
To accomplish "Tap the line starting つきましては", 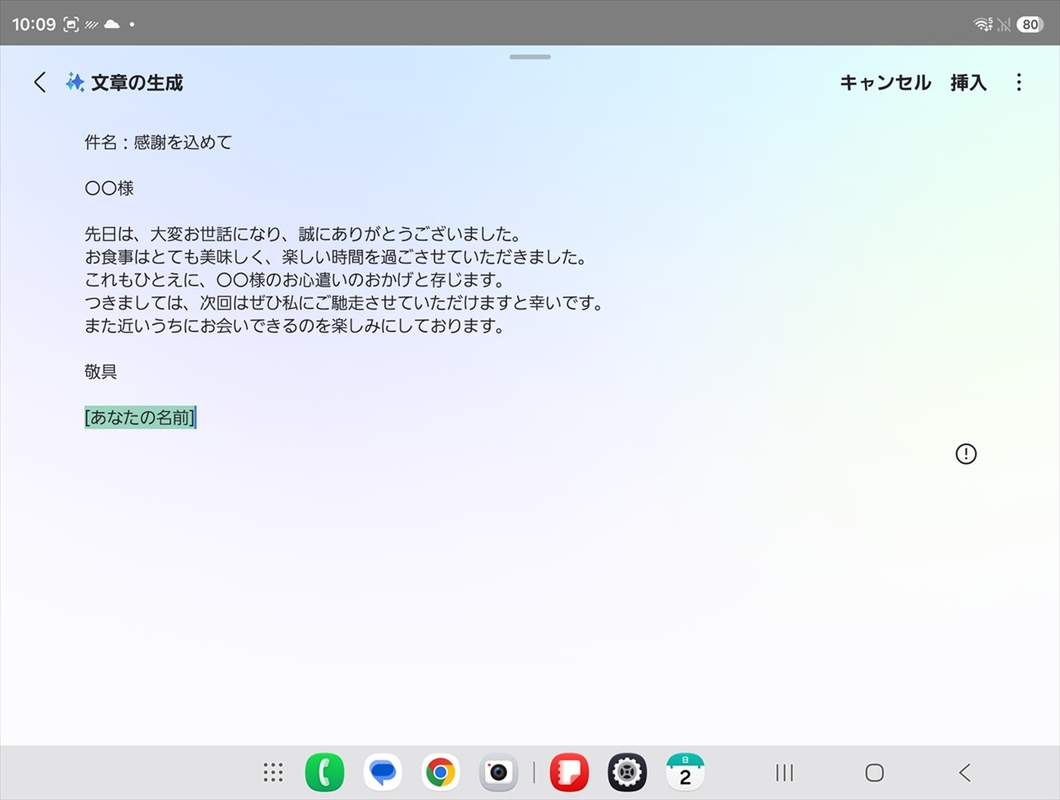I will click(x=344, y=303).
